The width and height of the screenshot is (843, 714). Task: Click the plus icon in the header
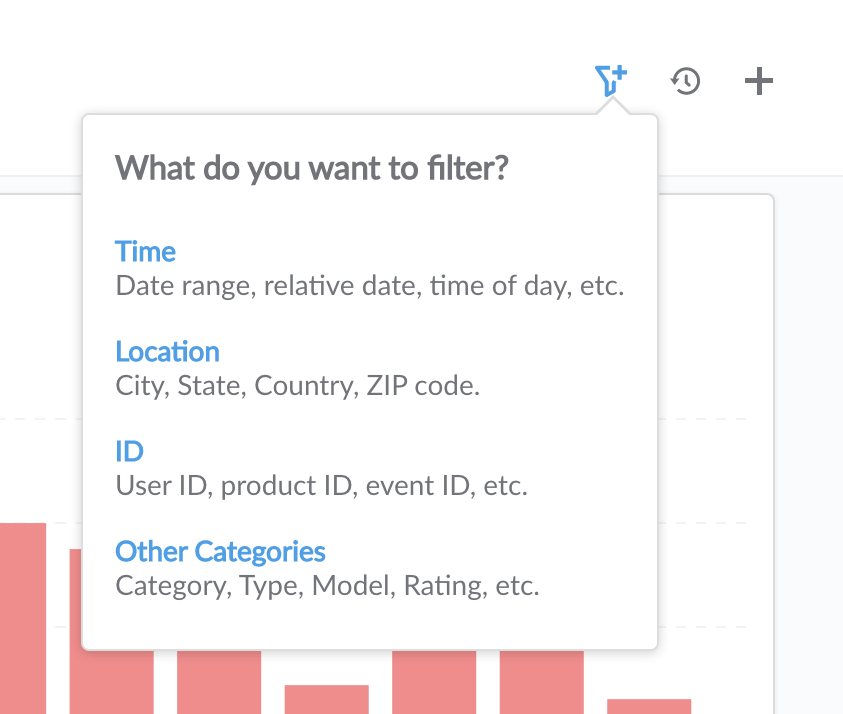[x=759, y=81]
